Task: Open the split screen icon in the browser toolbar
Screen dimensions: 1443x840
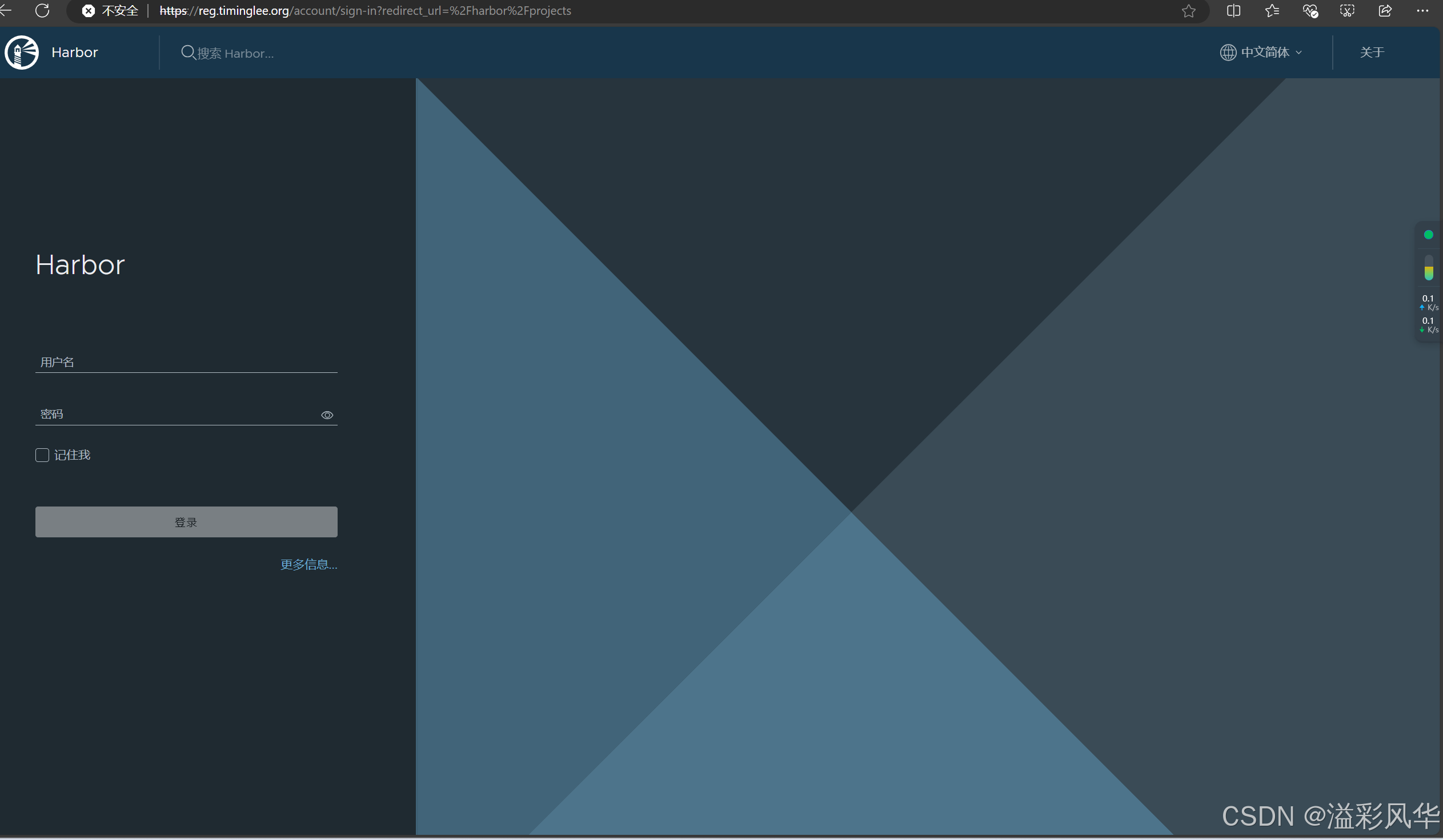Action: click(x=1233, y=11)
